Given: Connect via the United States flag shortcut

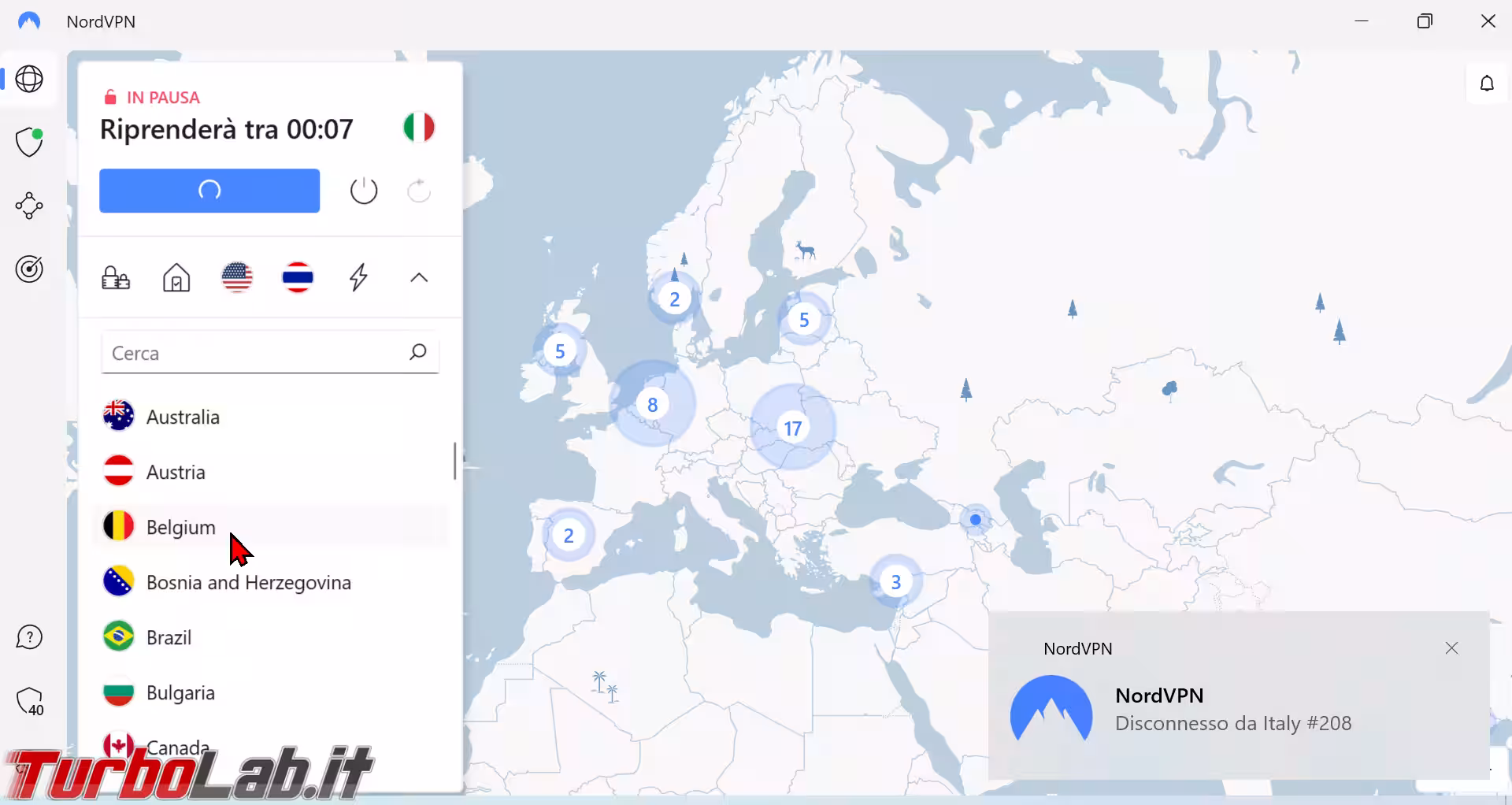Looking at the screenshot, I should click(x=237, y=277).
